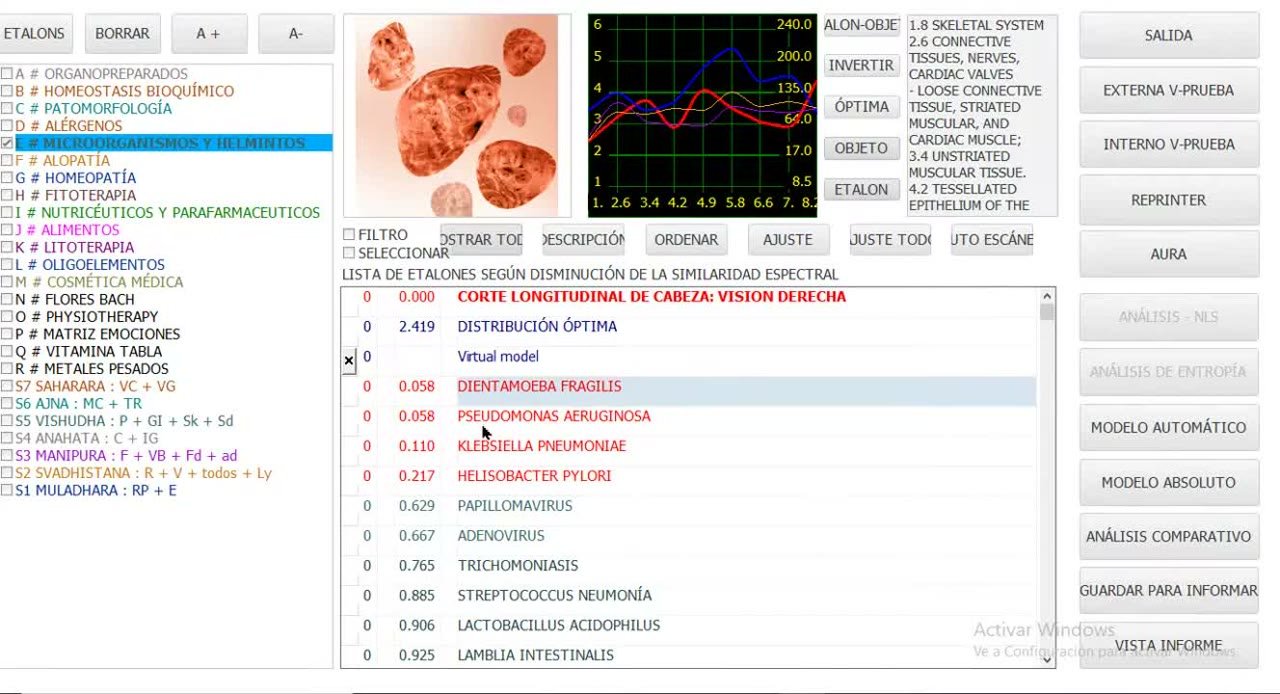Tick the F # ALOPATÍA checkbox

pos(7,160)
